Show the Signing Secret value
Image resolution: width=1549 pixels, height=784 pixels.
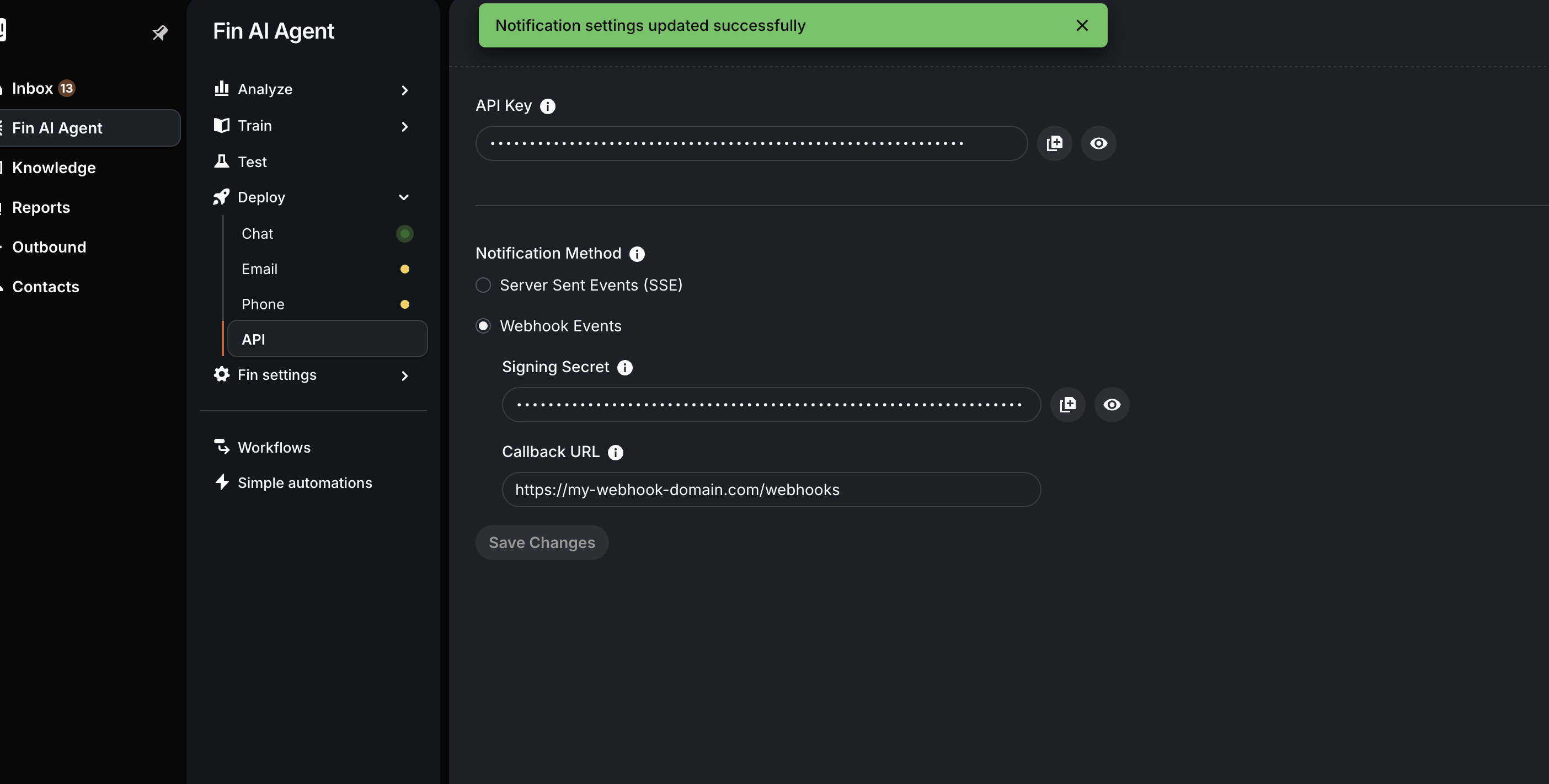pos(1111,404)
